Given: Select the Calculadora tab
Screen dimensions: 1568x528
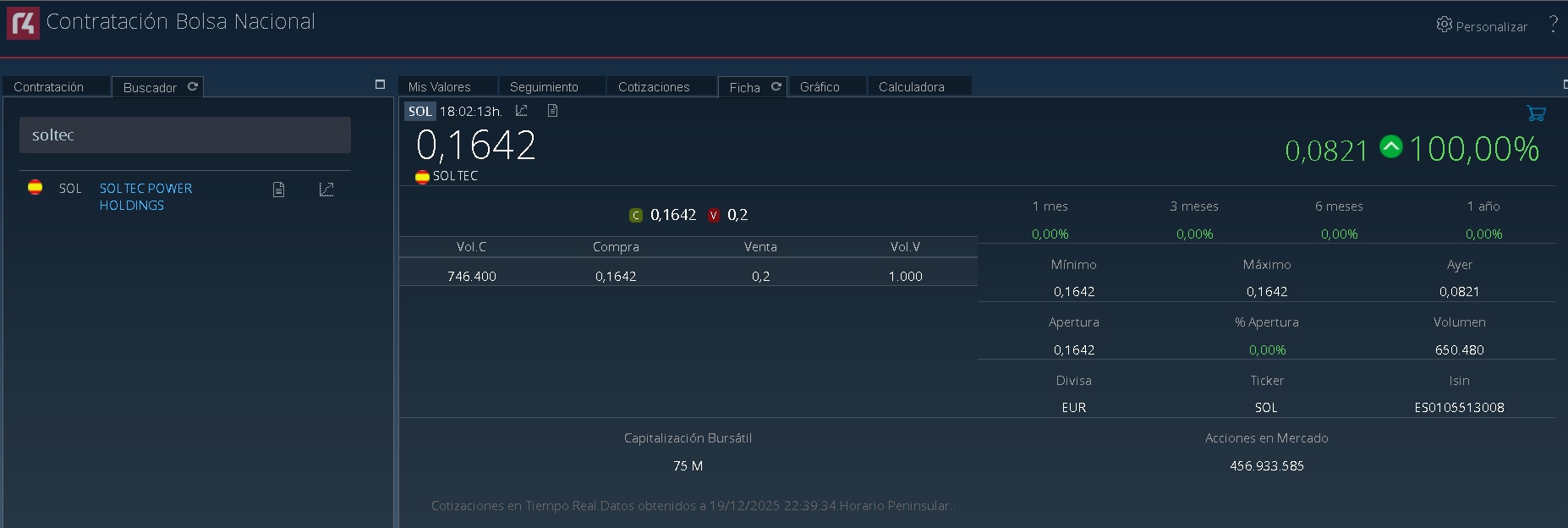Looking at the screenshot, I should coord(911,87).
